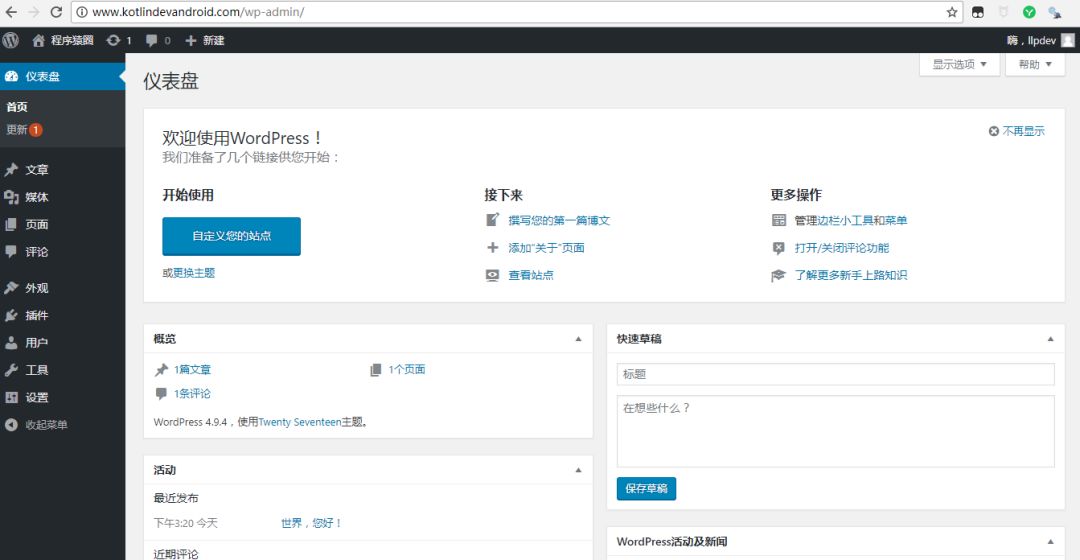Screen dimensions: 1080x560
Task: Open the 程序猿圈 site home icon
Action: [39, 41]
